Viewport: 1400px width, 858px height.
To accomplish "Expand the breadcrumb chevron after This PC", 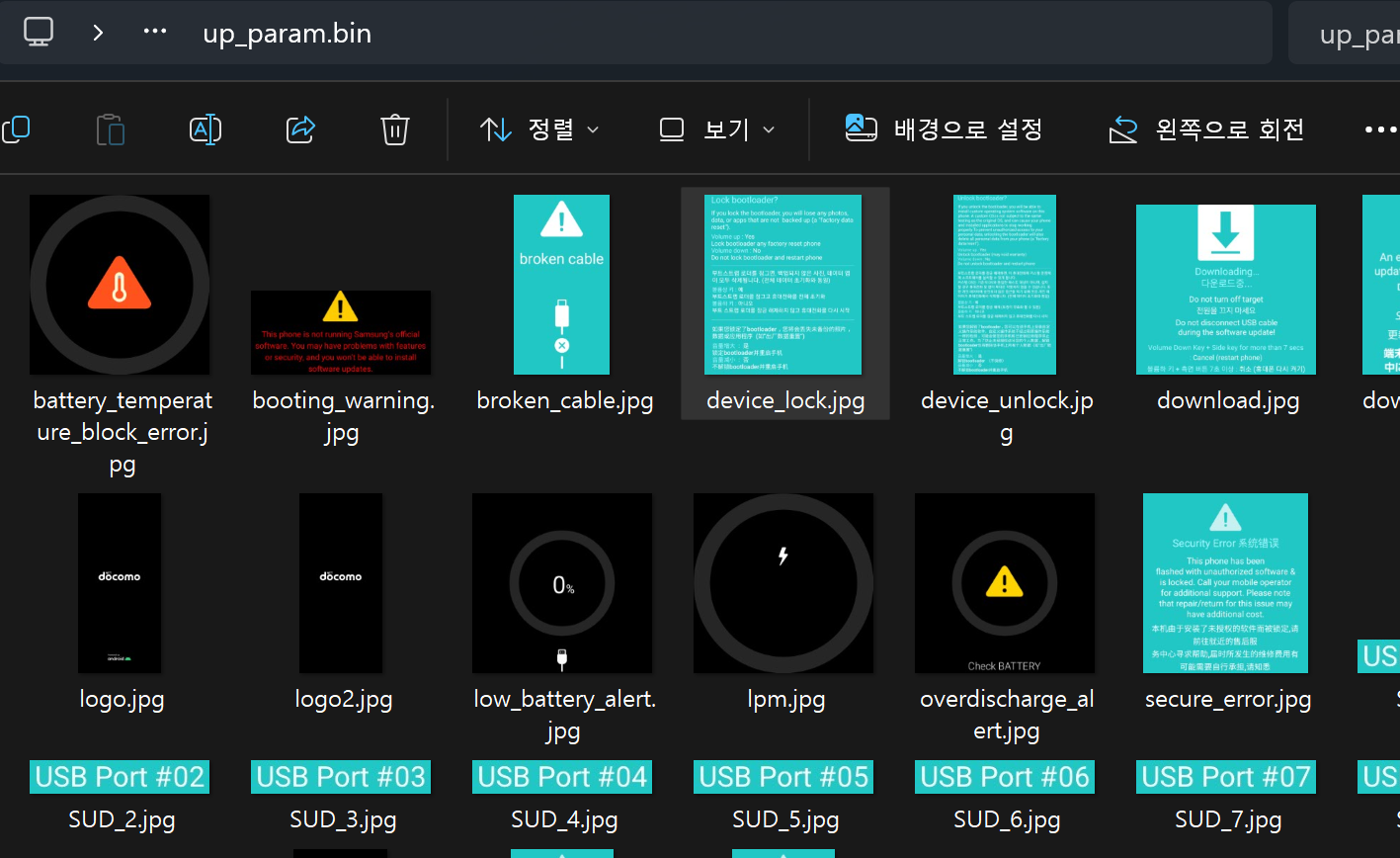I will pyautogui.click(x=98, y=32).
